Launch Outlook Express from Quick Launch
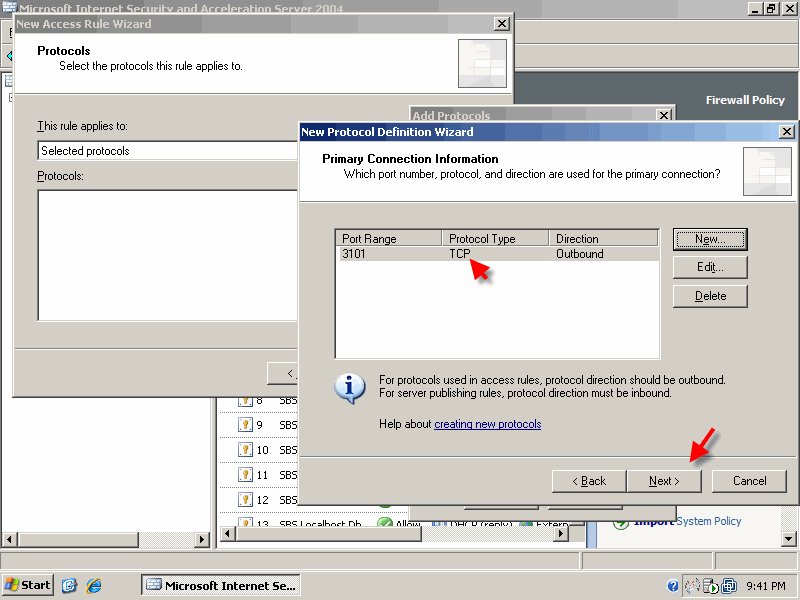This screenshot has height=600, width=800. coord(69,585)
